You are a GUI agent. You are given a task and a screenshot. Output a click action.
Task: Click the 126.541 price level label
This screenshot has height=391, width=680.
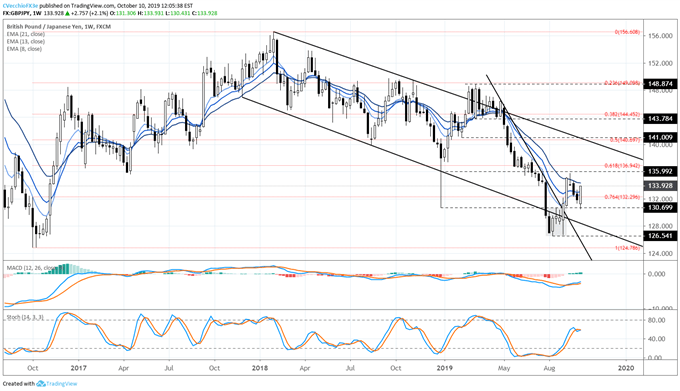[x=660, y=236]
